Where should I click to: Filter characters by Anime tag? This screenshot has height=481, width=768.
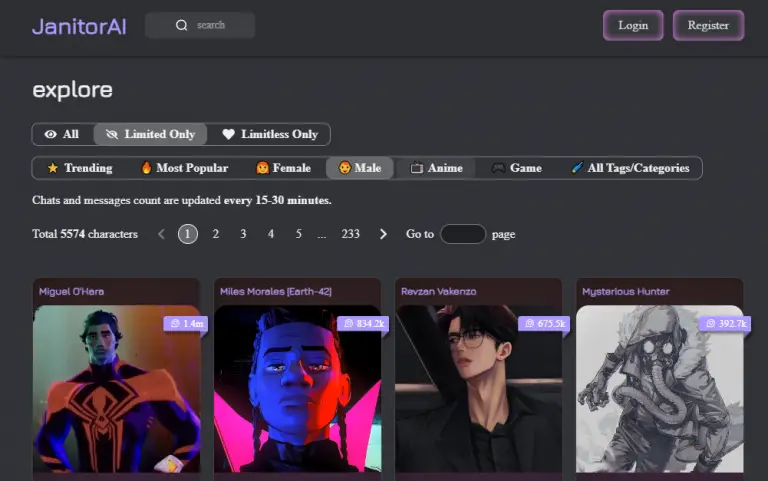(x=437, y=168)
